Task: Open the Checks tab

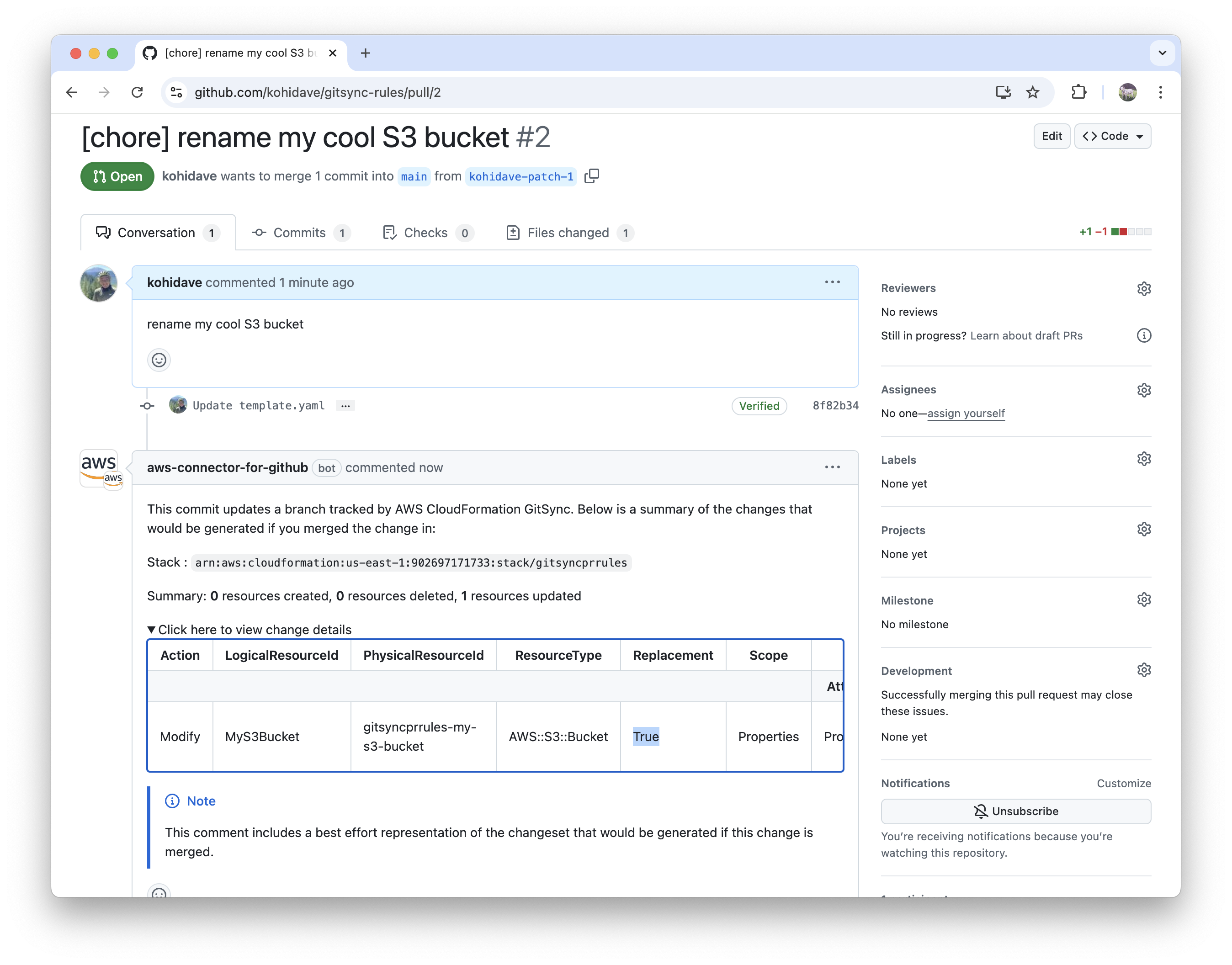Action: click(425, 232)
